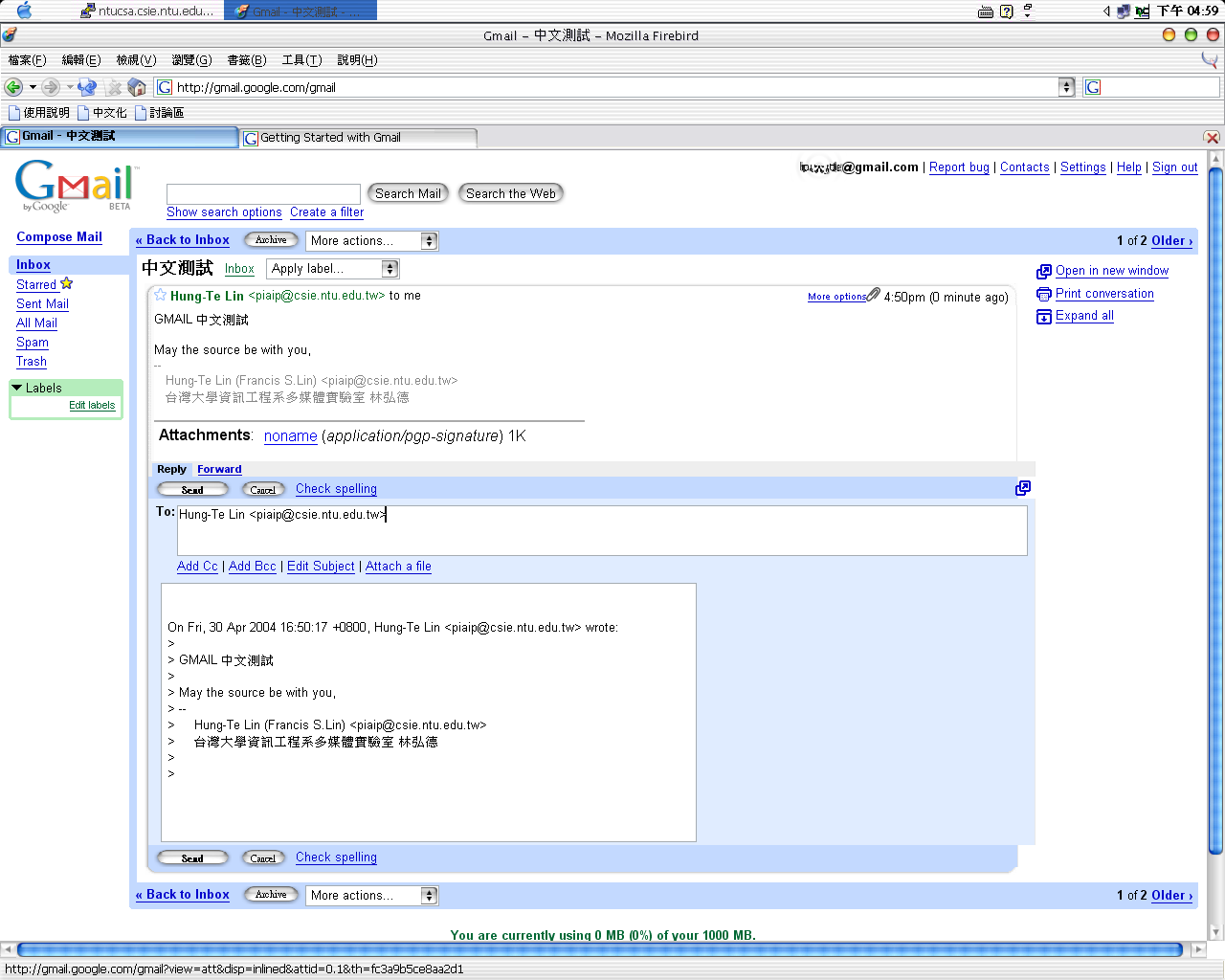Click Show search options link
Screen dimensions: 1225x980
[x=224, y=212]
